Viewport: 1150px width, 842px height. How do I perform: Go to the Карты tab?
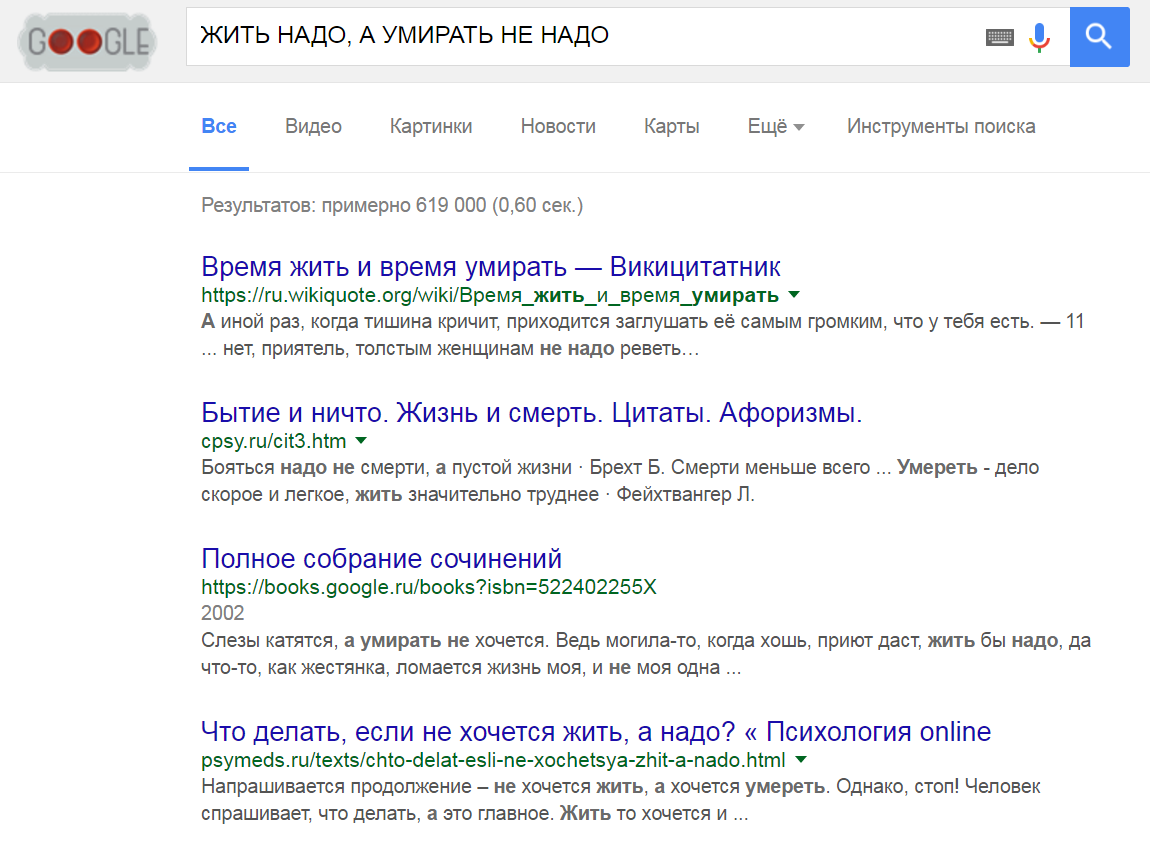coord(671,126)
